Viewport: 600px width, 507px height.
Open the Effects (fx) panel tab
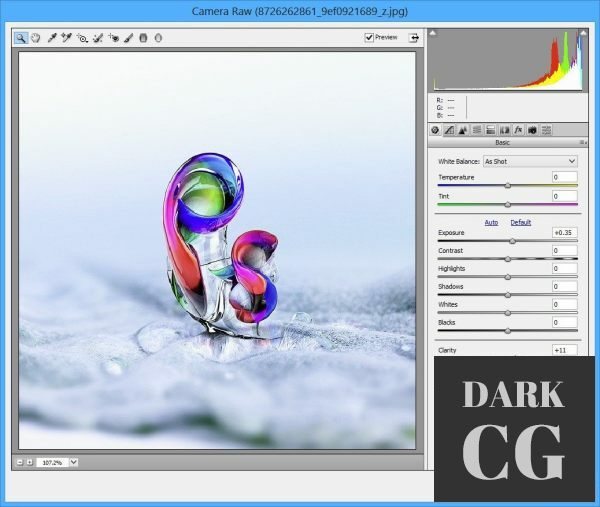pos(518,130)
